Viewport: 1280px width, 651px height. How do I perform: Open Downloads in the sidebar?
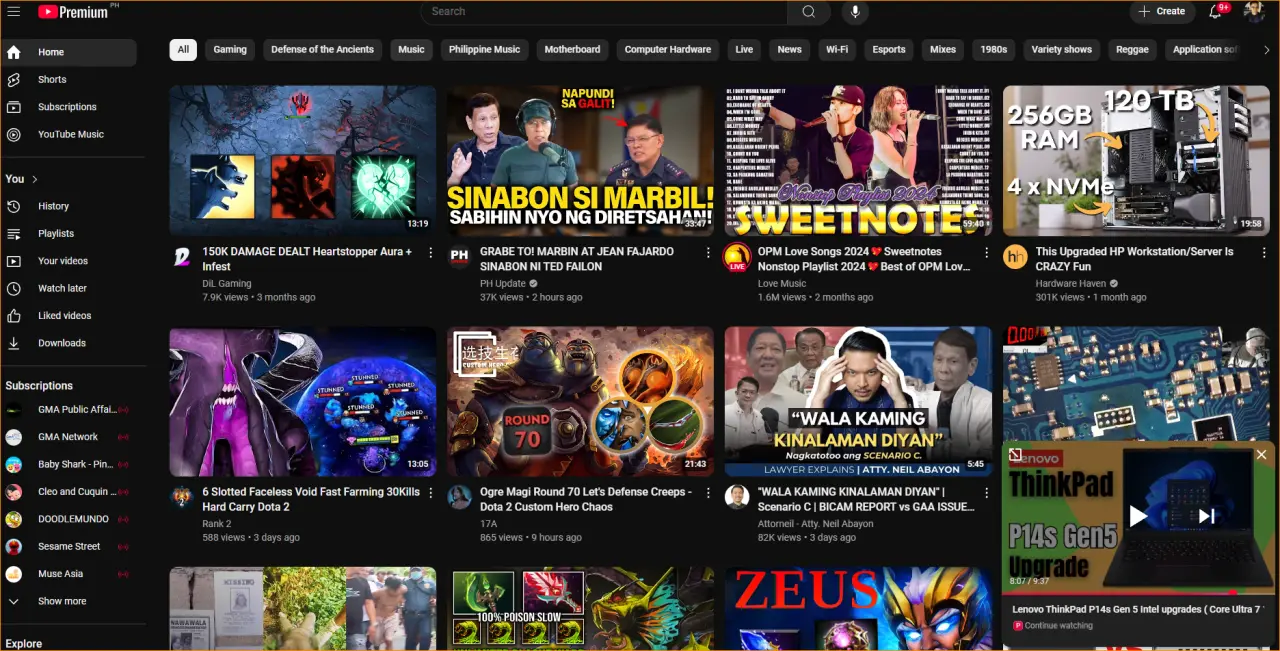69,343
